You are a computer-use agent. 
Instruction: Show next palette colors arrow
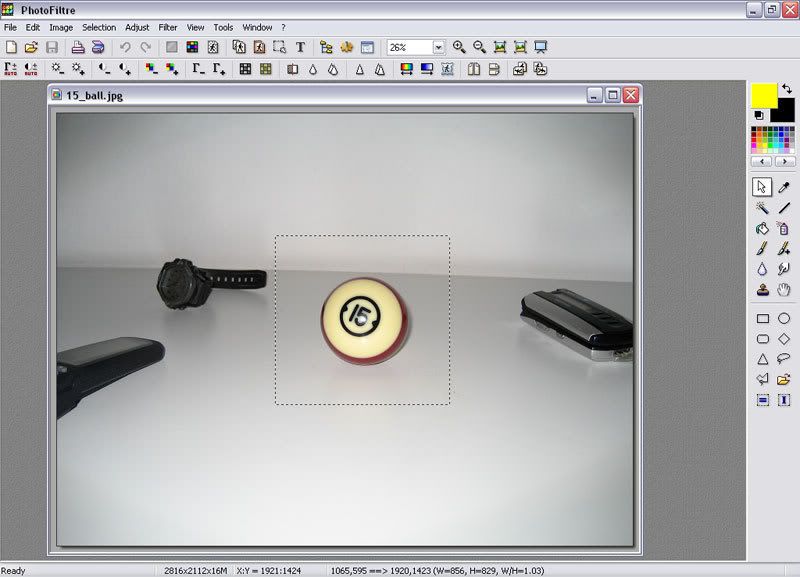tap(785, 162)
